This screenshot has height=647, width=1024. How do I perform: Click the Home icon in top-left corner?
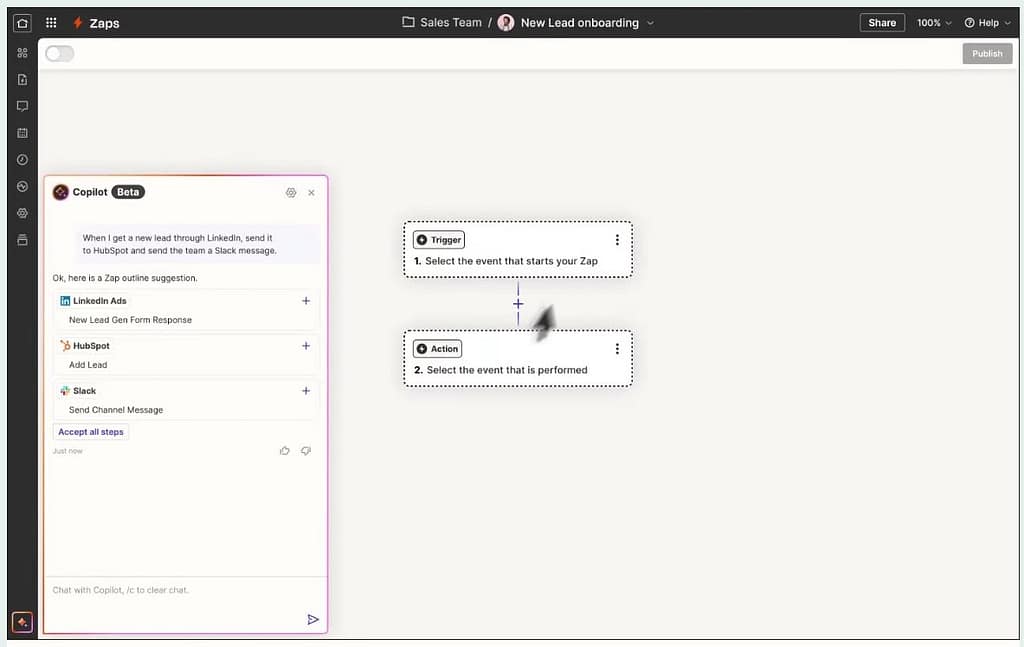(22, 22)
